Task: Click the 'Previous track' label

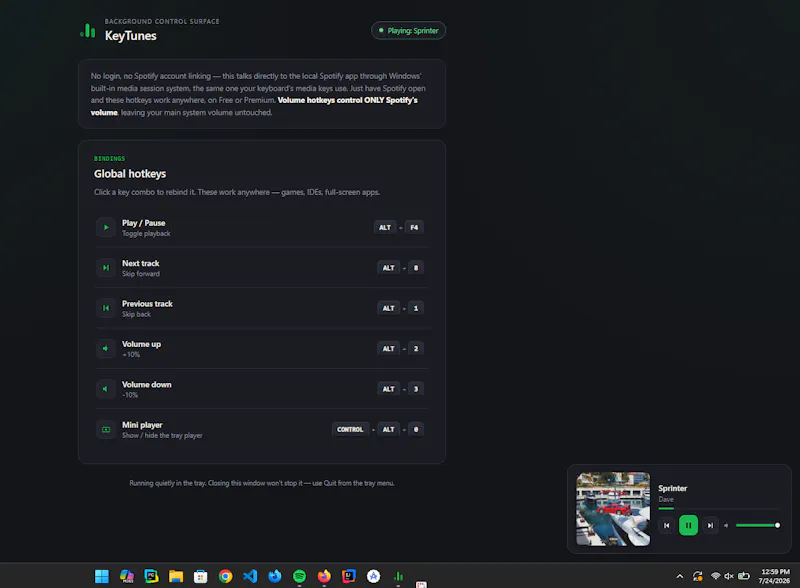Action: [147, 304]
